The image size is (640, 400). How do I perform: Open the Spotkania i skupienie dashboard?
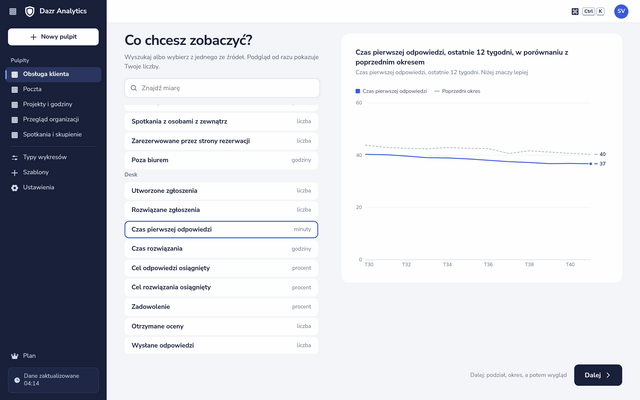[53, 135]
